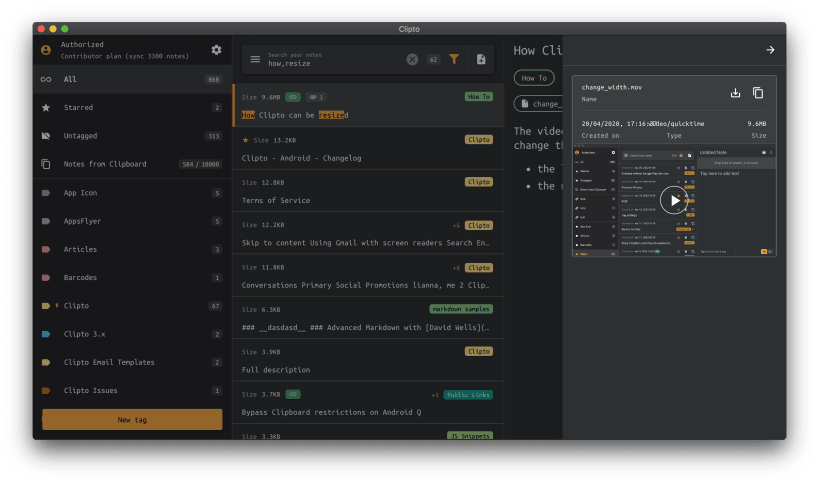This screenshot has width=819, height=483.
Task: Click the Clipto Email Templates tag icon
Action: (x=46, y=362)
